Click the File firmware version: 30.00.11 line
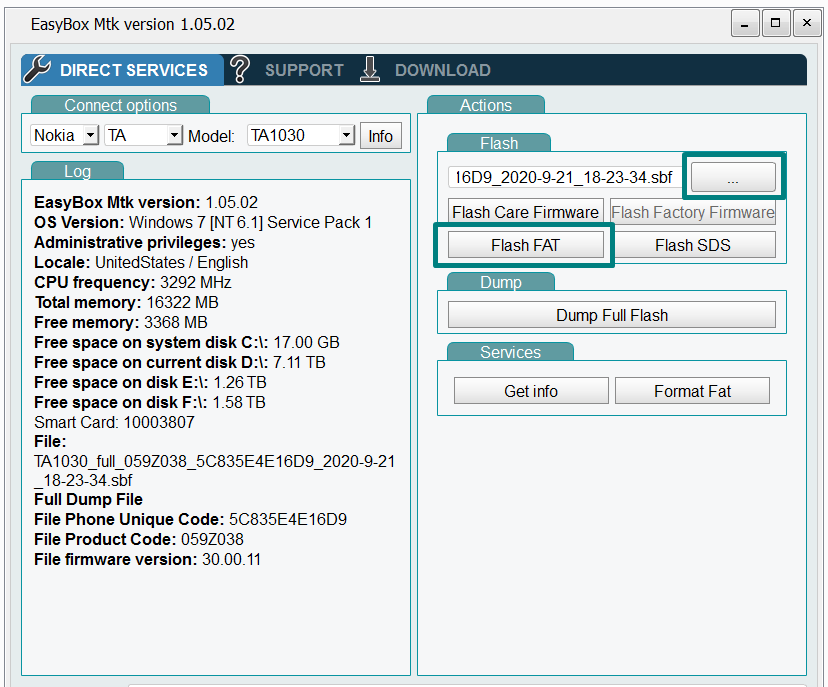 [147, 559]
